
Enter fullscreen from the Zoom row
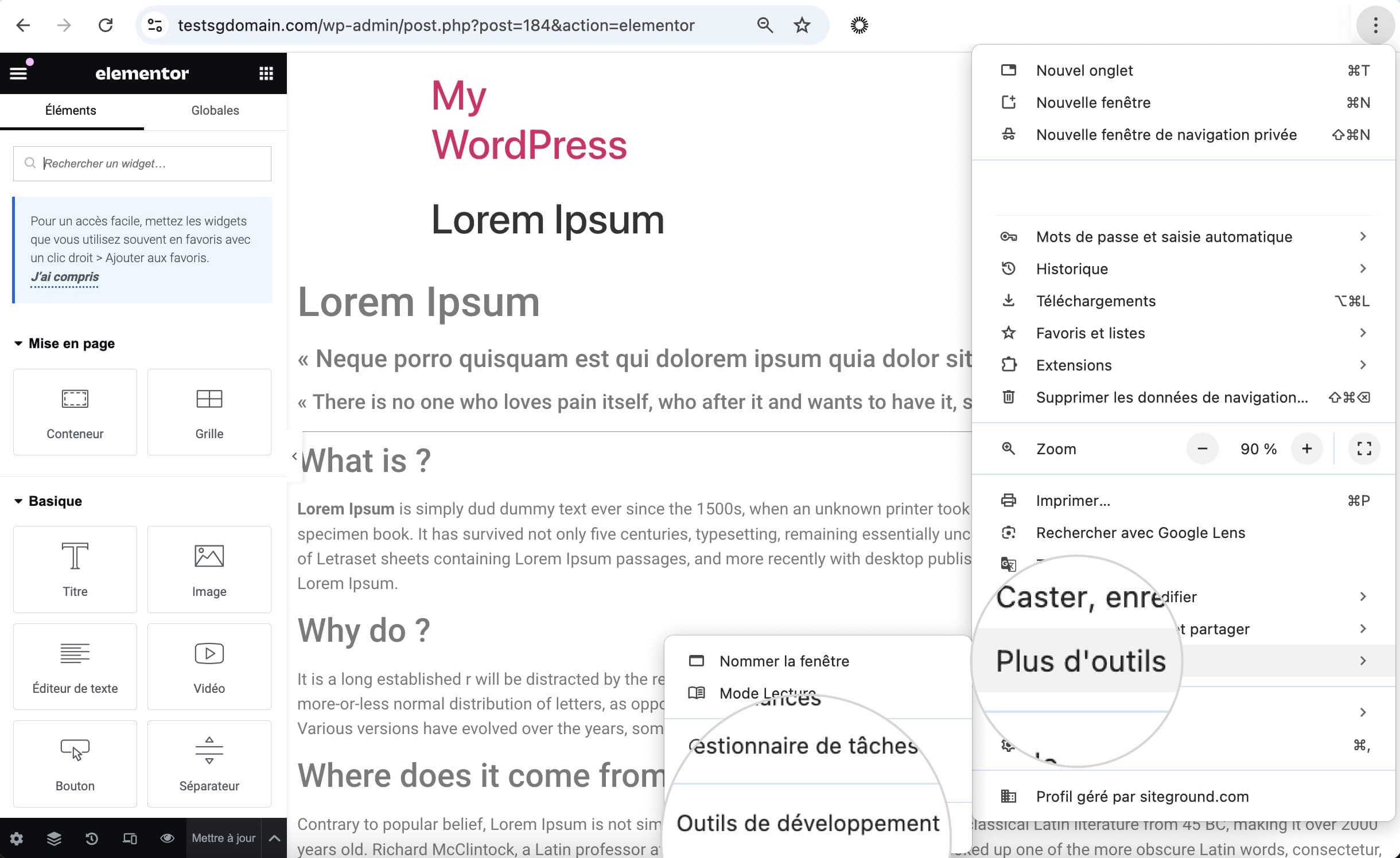(1364, 448)
